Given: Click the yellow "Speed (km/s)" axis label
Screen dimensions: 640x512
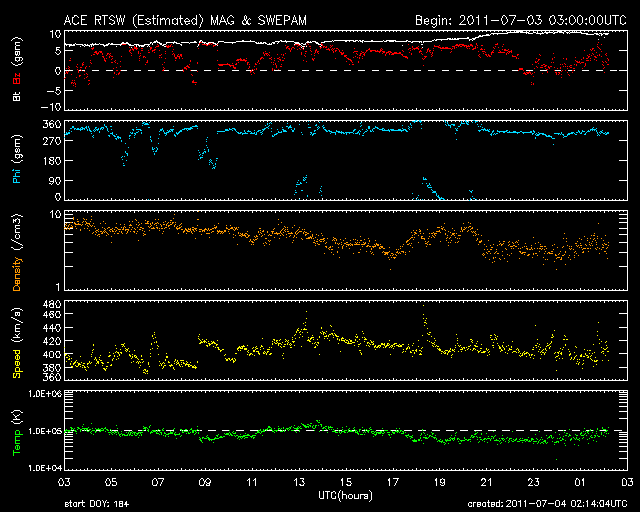Looking at the screenshot, I should tap(16, 343).
